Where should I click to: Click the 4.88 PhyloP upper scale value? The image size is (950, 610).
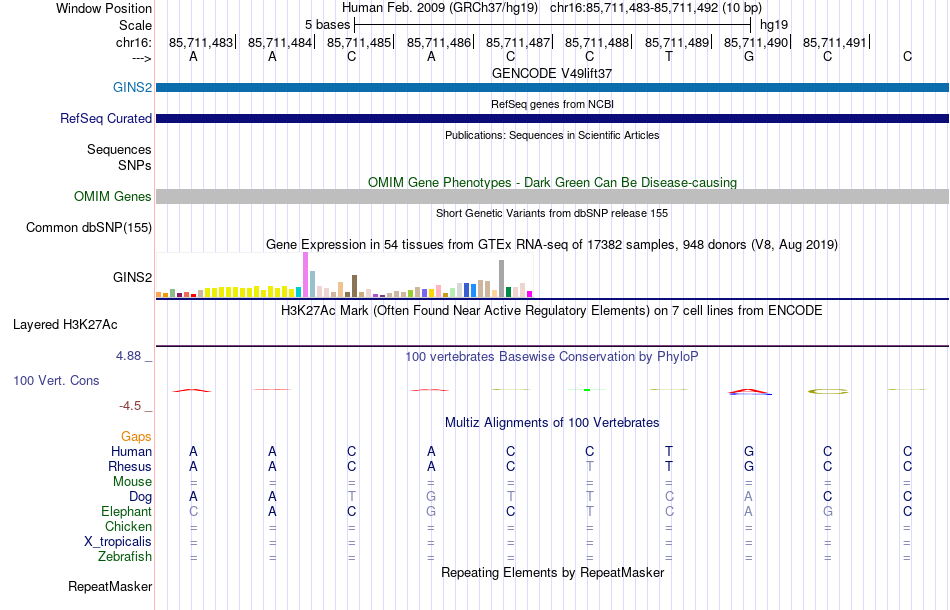[x=128, y=356]
